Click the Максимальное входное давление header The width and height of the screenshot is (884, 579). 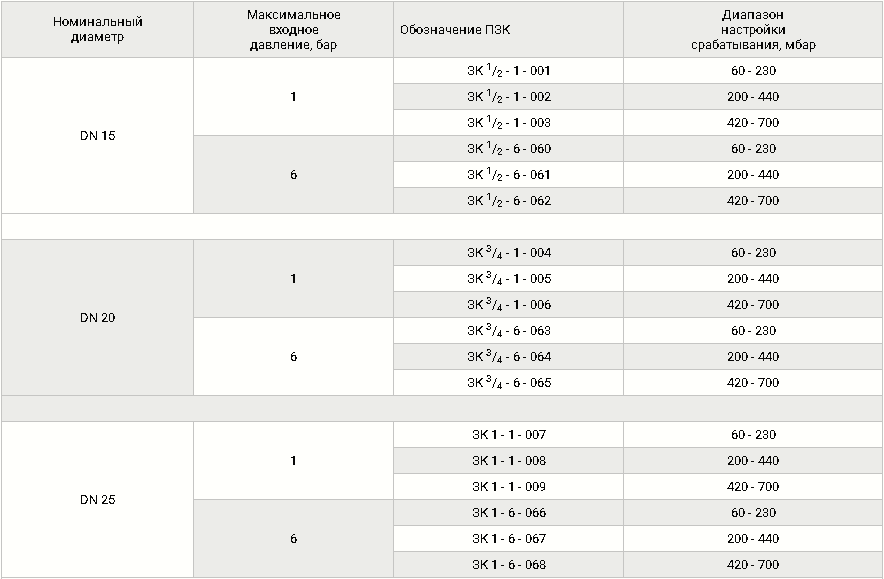click(293, 29)
